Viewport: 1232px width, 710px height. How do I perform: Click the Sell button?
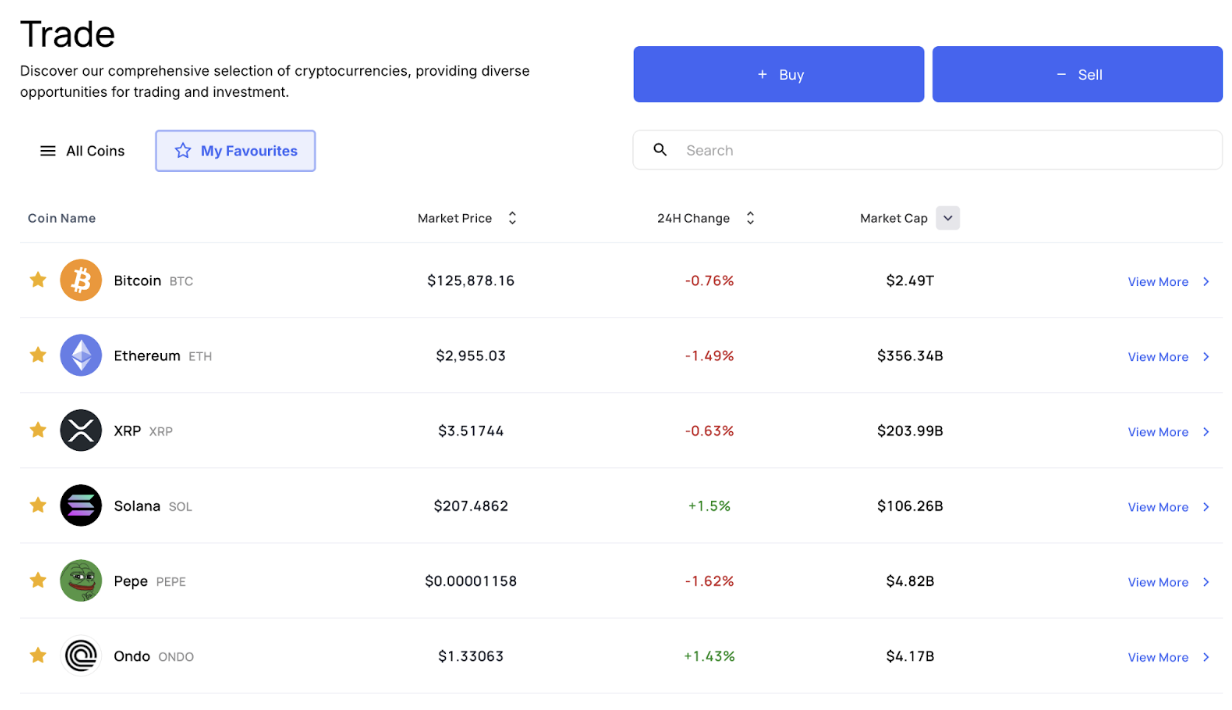point(1078,74)
